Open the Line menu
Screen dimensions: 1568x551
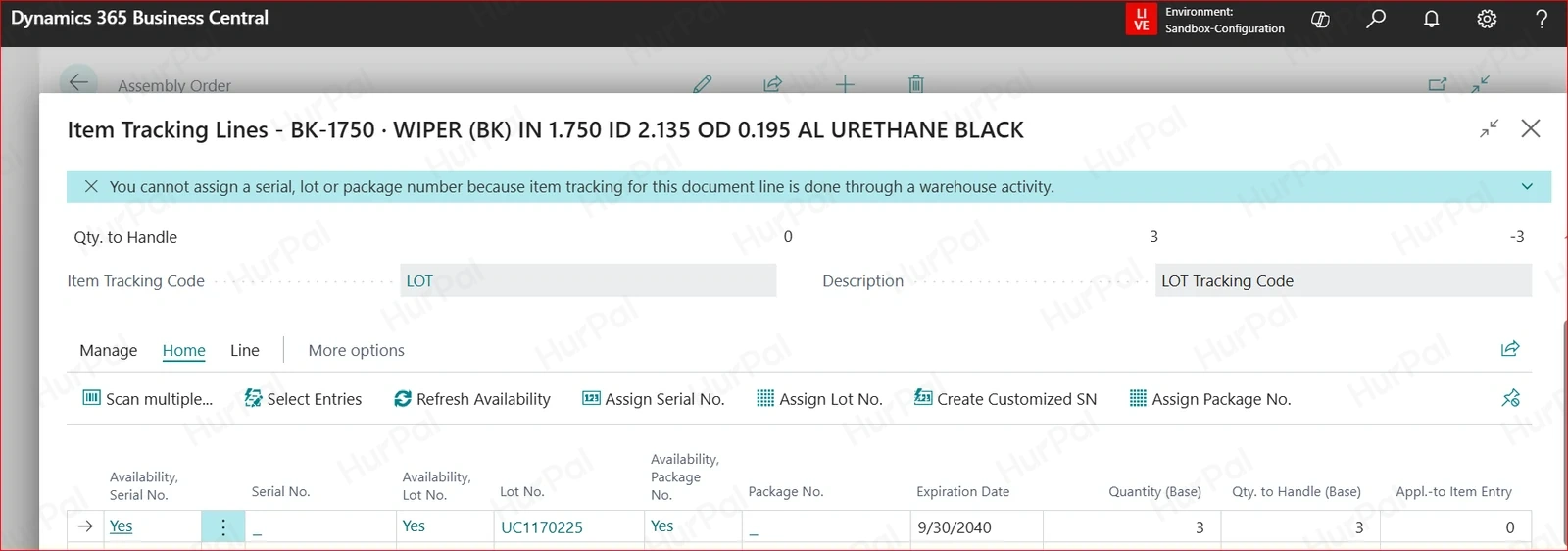point(245,350)
